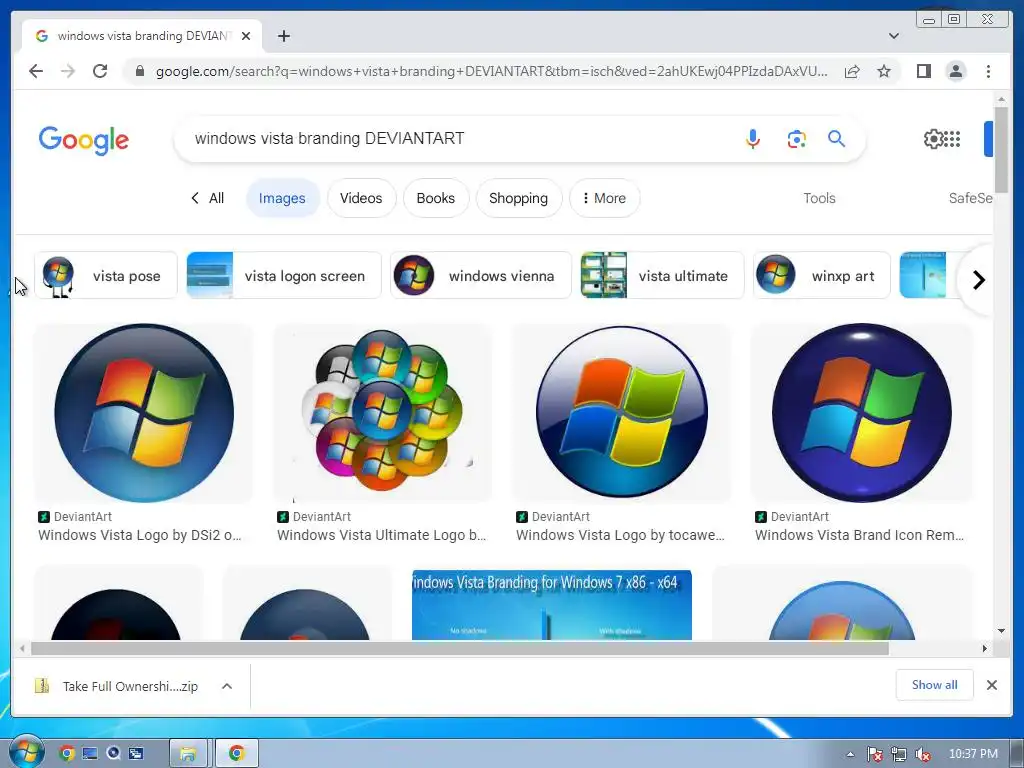
Task: Open the Chrome profile avatar
Action: [955, 71]
